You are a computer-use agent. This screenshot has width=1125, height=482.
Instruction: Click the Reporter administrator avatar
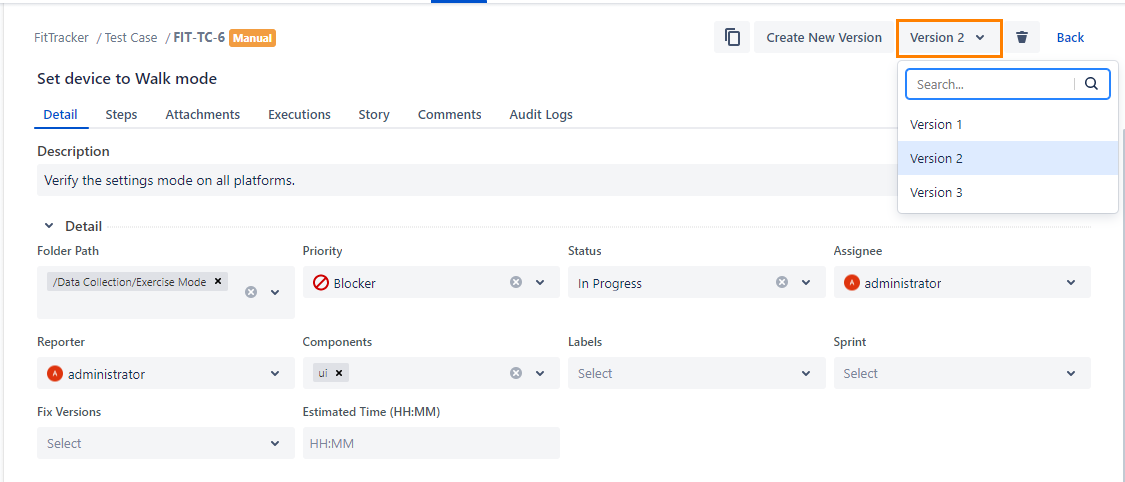coord(55,373)
